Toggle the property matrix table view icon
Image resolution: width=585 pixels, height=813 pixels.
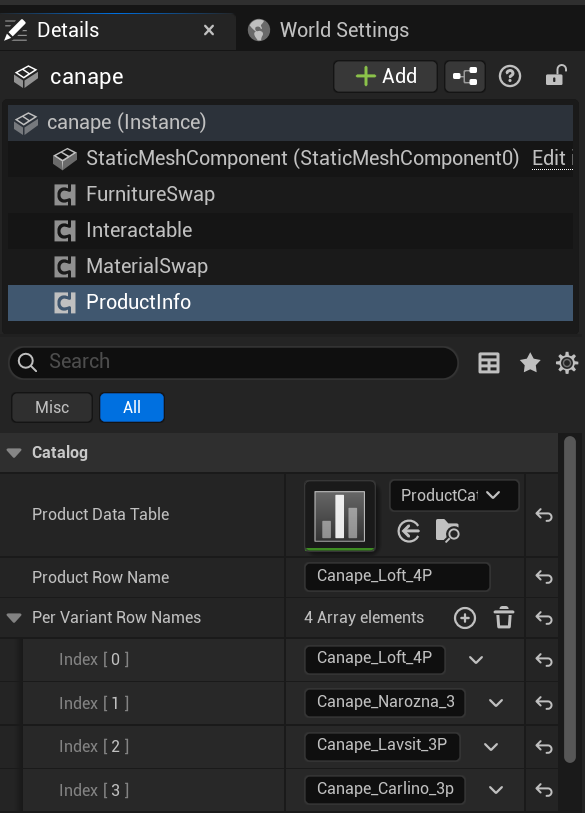coord(489,363)
